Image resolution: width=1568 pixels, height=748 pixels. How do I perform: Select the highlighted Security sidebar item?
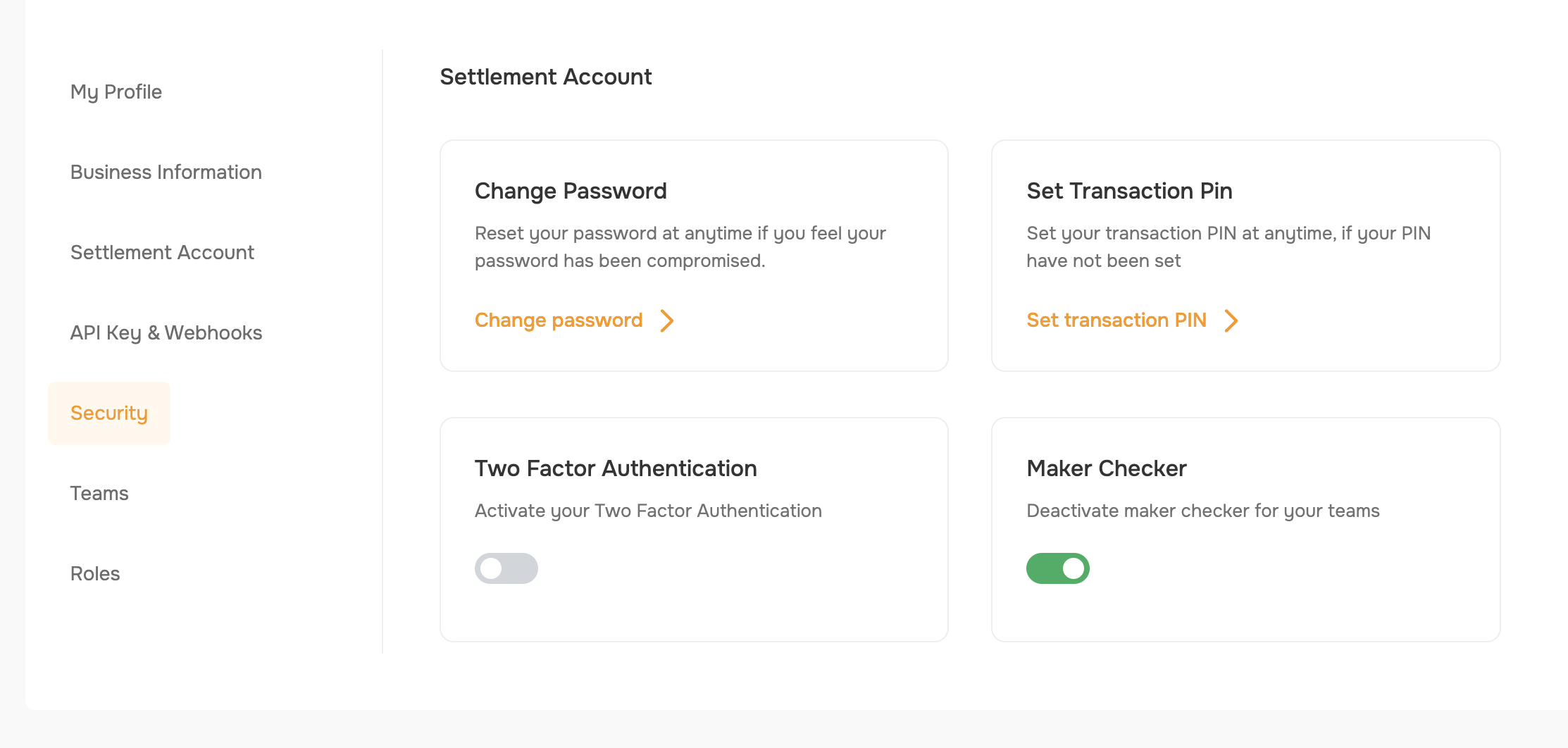coord(109,413)
